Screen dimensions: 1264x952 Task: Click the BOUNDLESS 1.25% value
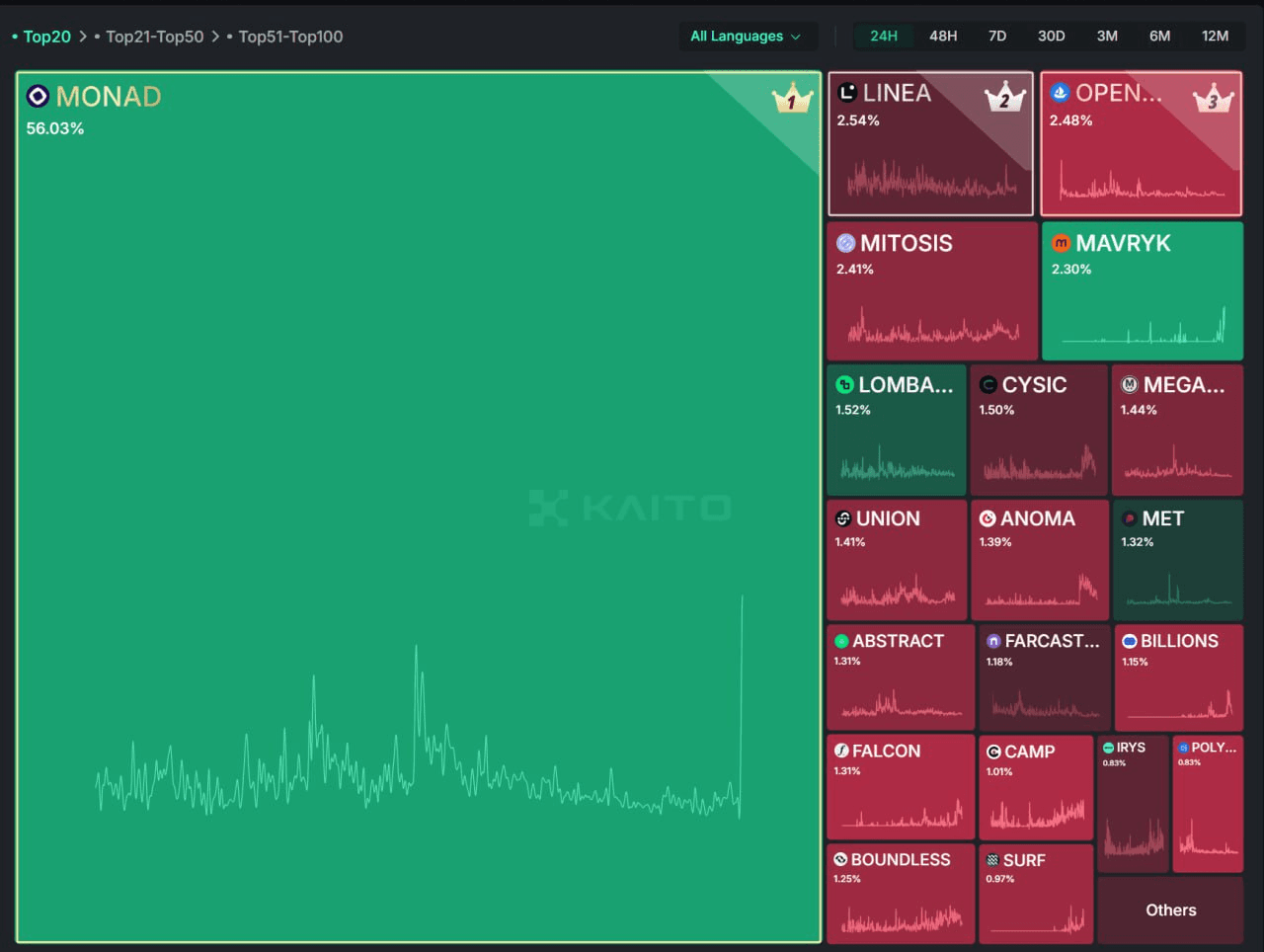tap(847, 879)
